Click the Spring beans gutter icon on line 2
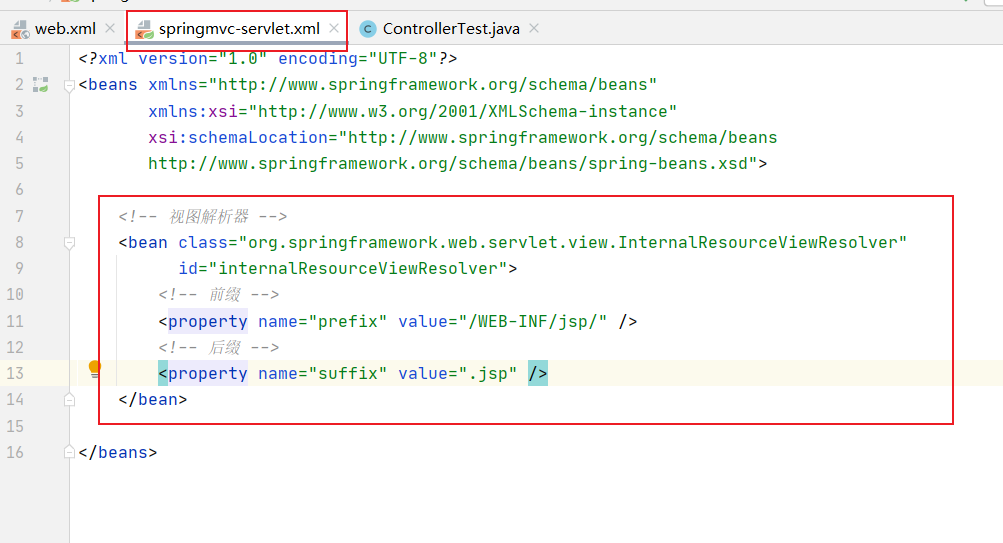Screen dimensions: 1003x543 pyautogui.click(x=40, y=85)
